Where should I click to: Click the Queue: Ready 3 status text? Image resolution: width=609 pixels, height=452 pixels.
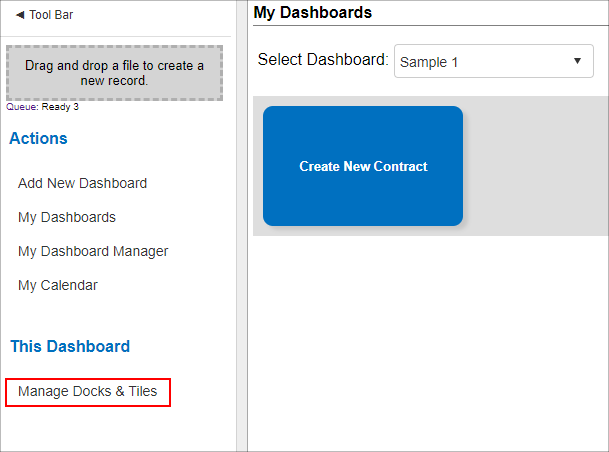coord(42,107)
